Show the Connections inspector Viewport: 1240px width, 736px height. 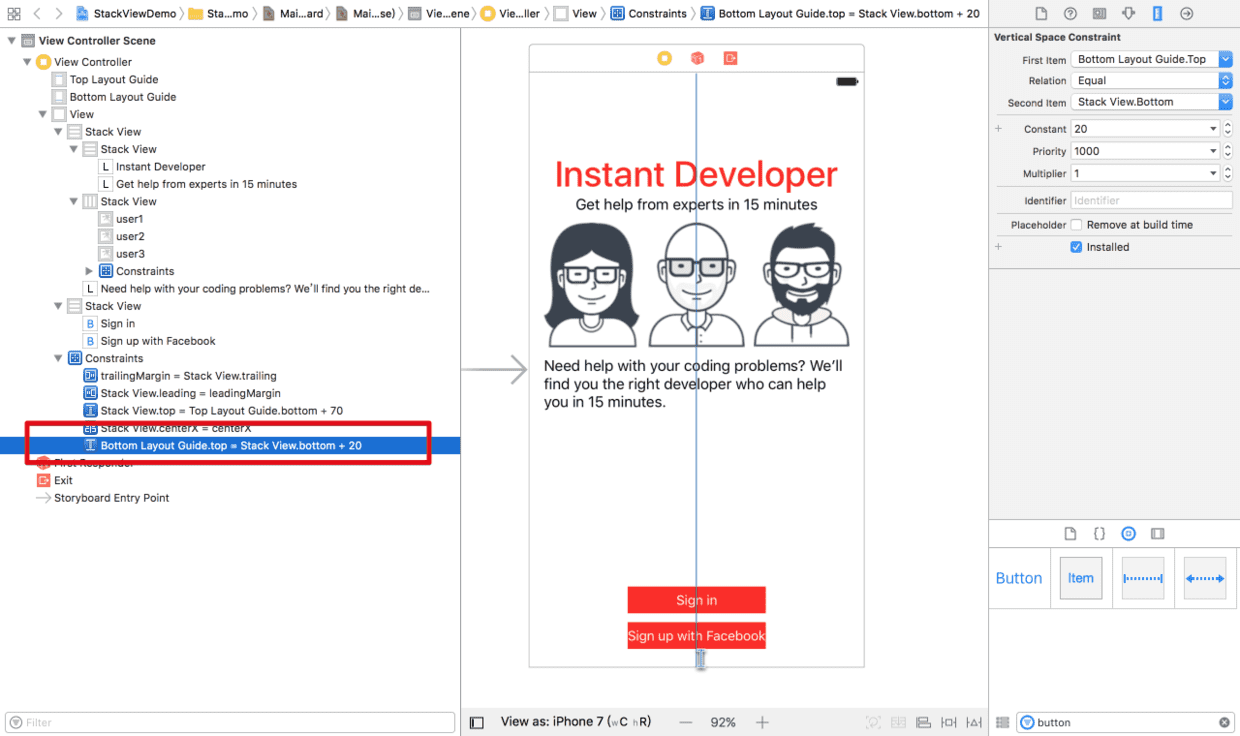click(1187, 14)
